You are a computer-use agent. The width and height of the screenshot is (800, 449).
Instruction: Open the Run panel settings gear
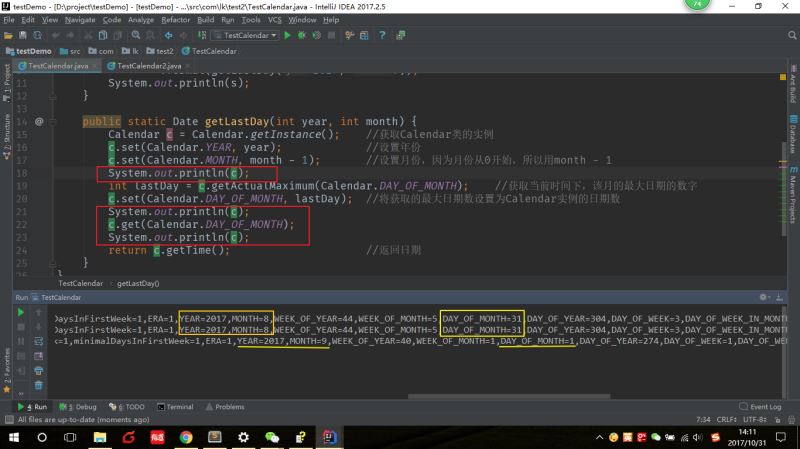[765, 297]
